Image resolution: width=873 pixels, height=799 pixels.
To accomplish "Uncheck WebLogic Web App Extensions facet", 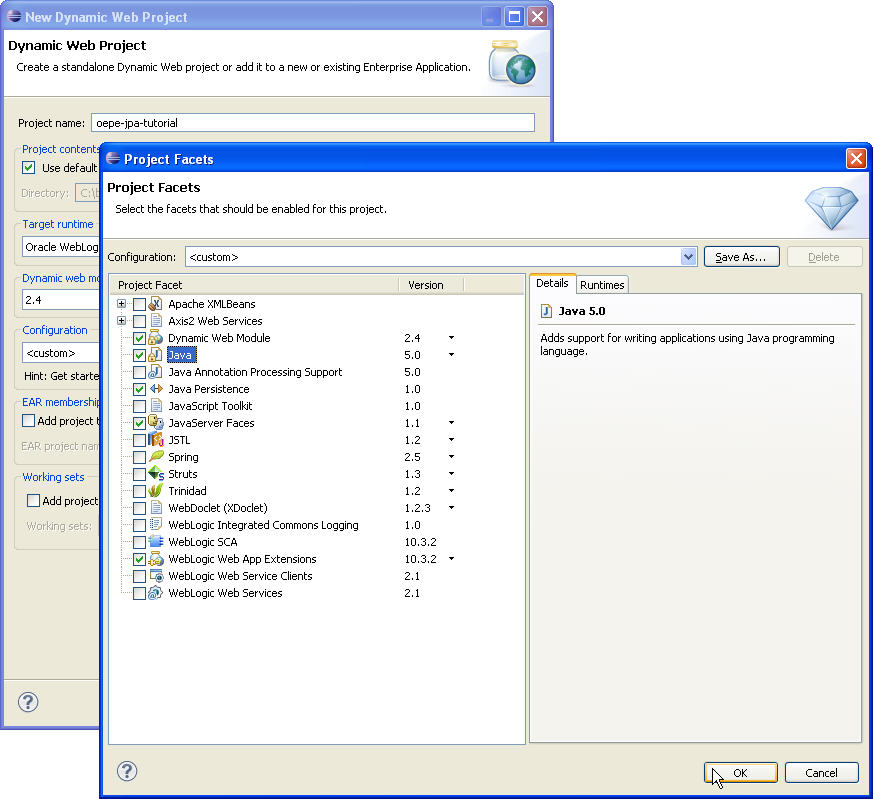I will 139,558.
